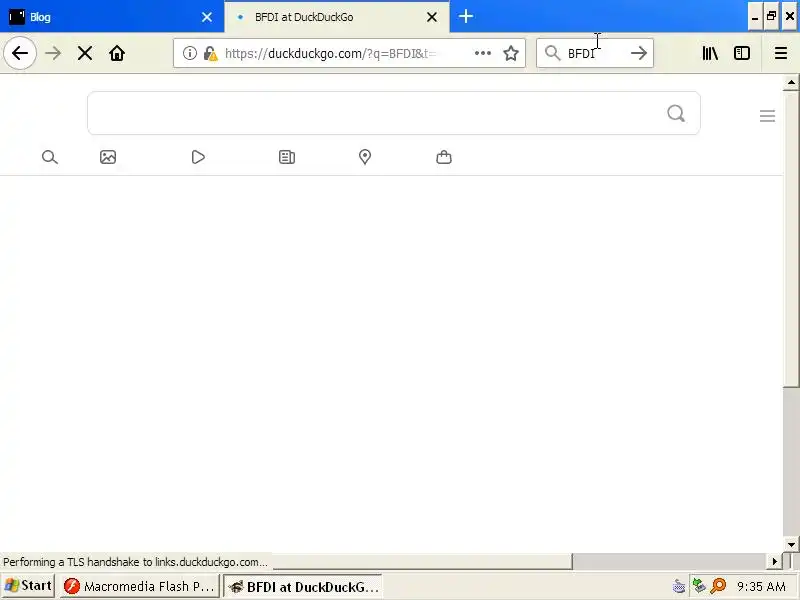Click the vertical scrollbar down arrow
This screenshot has height=600, width=800.
tap(791, 544)
